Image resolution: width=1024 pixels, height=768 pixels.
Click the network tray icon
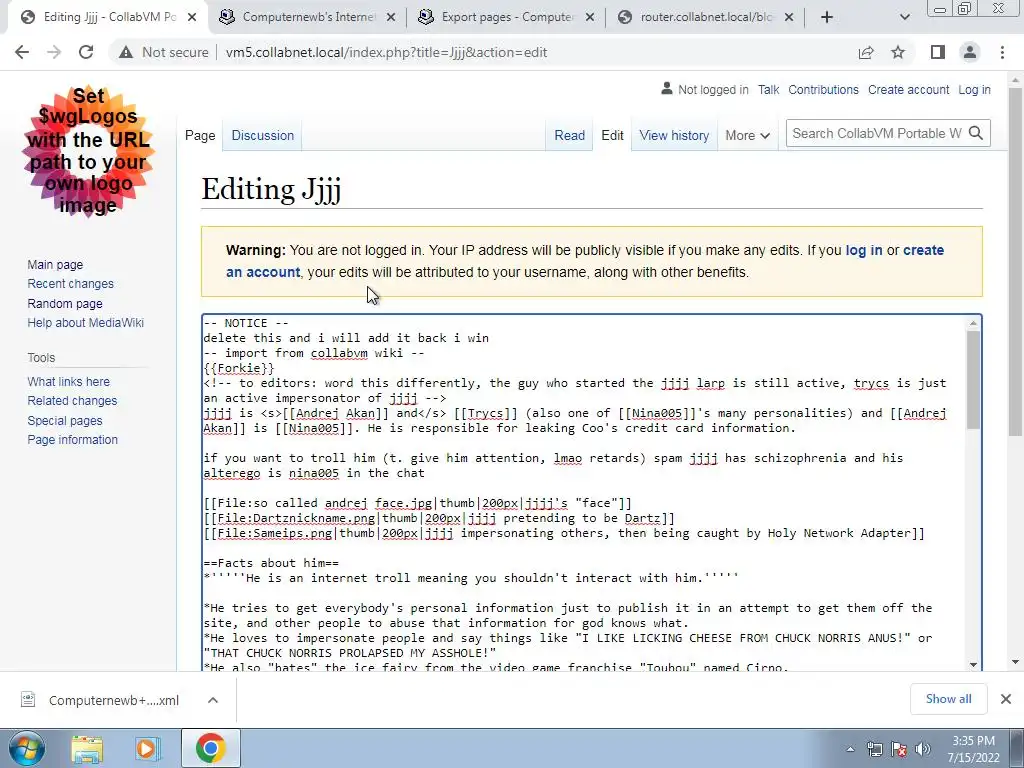pyautogui.click(x=874, y=749)
